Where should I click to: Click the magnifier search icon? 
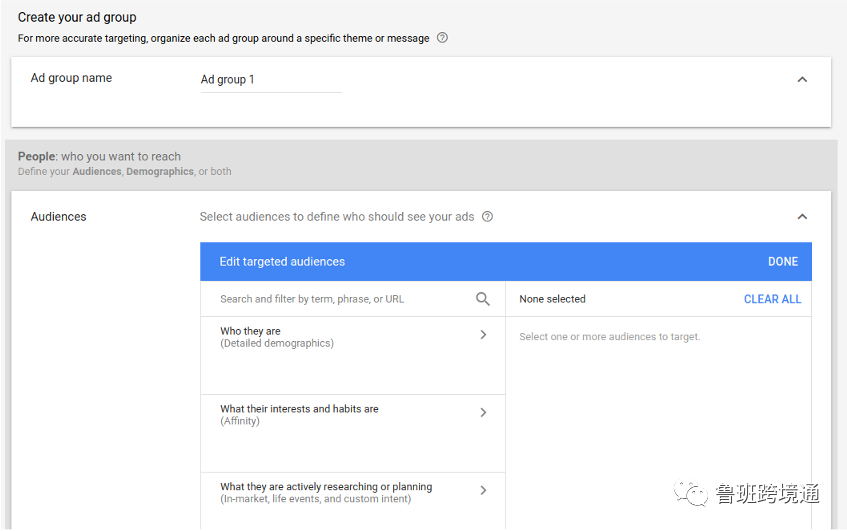[483, 299]
